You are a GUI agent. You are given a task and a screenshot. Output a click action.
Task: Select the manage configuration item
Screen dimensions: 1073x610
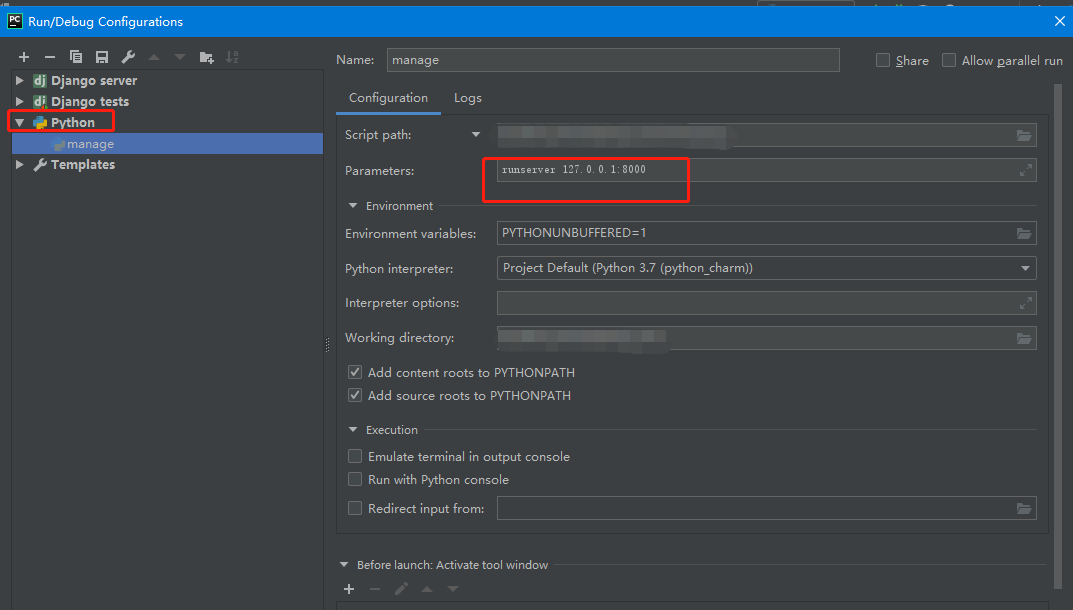point(90,144)
